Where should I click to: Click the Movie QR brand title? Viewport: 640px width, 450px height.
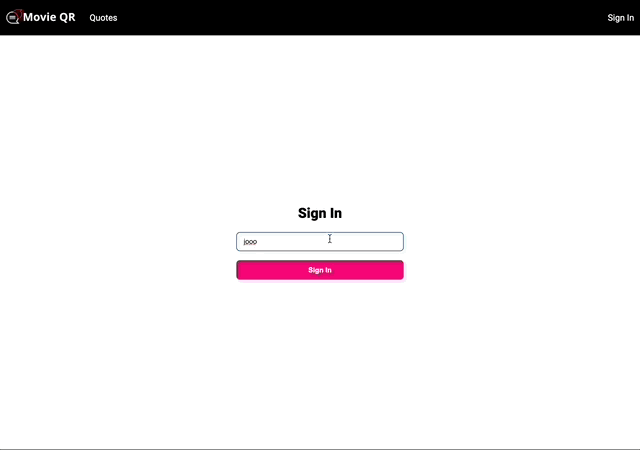coord(49,17)
